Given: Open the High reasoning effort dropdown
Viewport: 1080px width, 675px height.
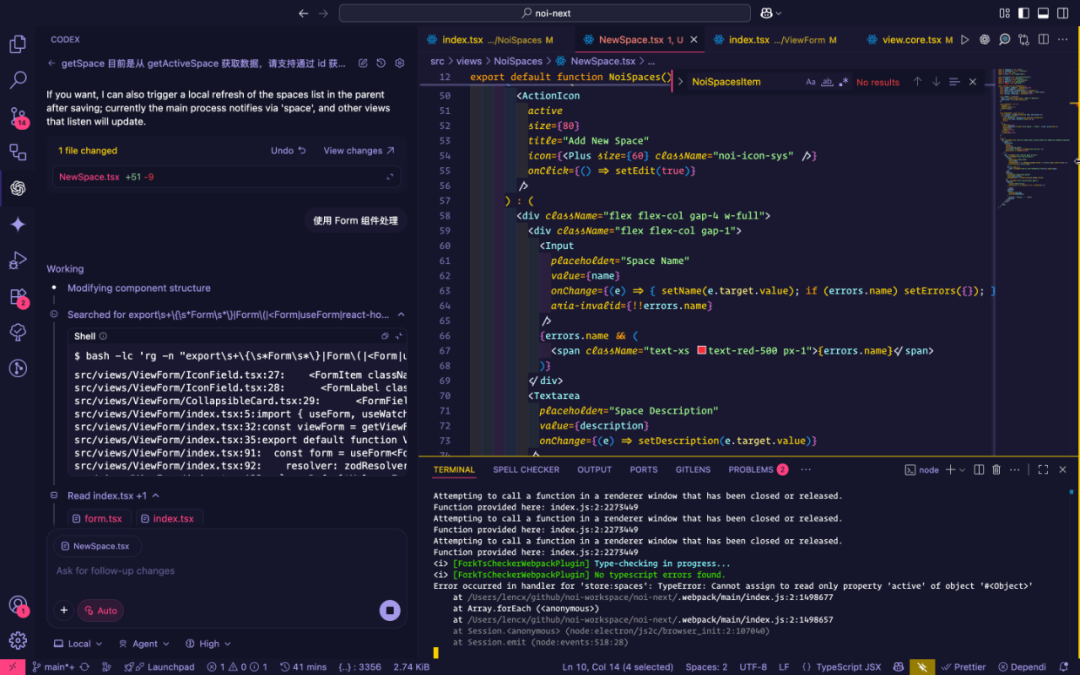Looking at the screenshot, I should (x=208, y=644).
